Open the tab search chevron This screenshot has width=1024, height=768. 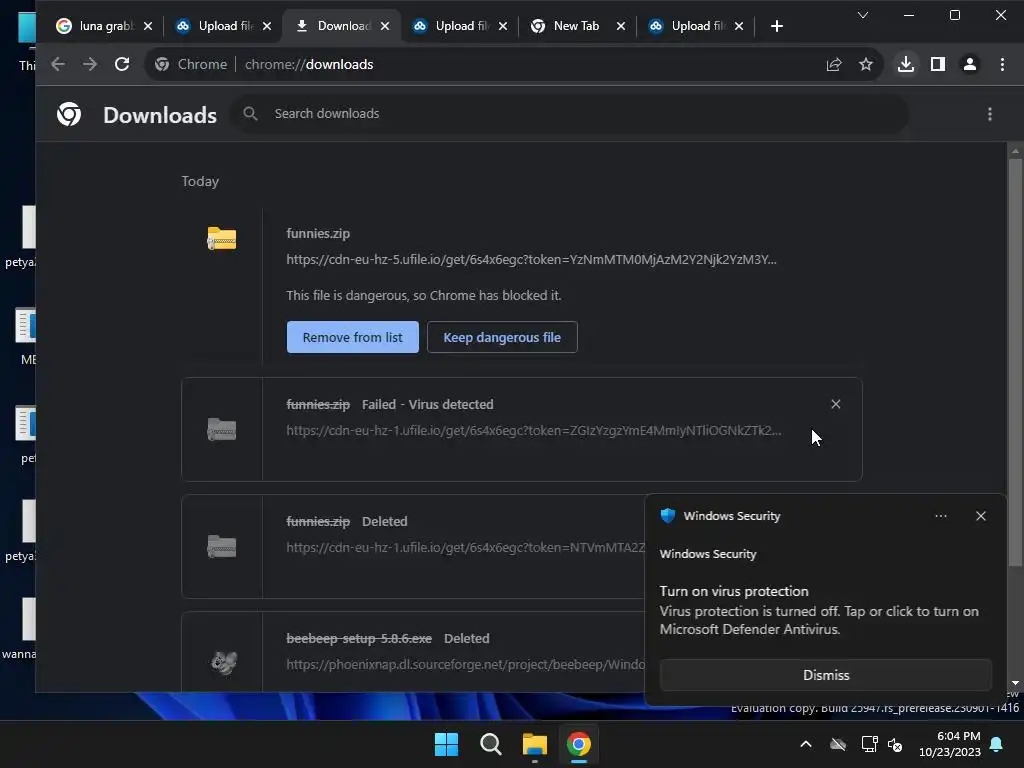click(x=863, y=15)
